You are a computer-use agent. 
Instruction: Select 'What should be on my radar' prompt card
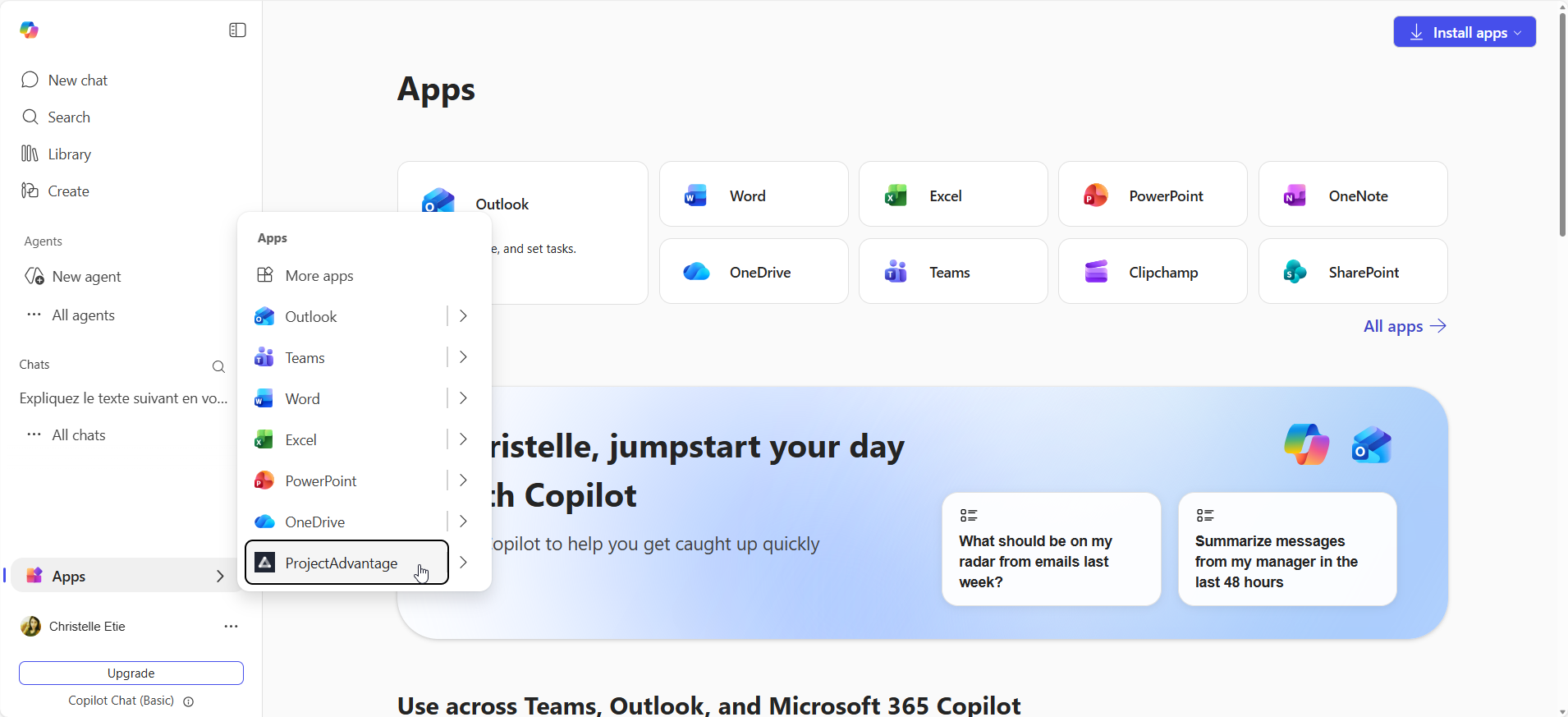[x=1052, y=549]
